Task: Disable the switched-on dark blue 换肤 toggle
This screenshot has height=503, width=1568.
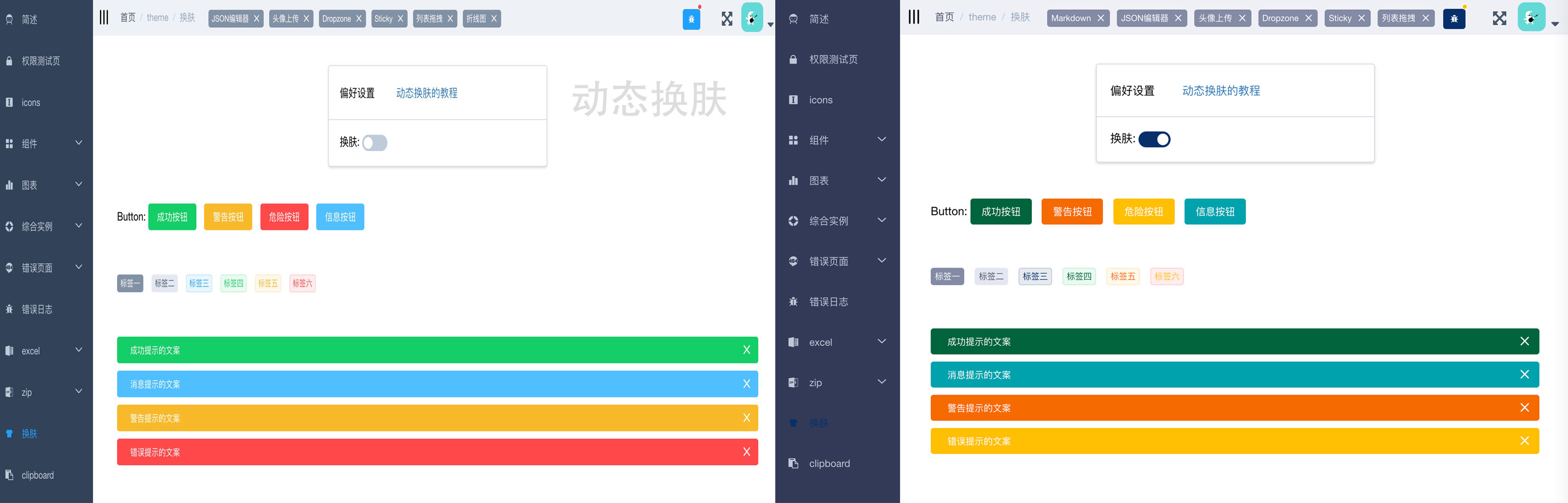Action: click(1154, 140)
